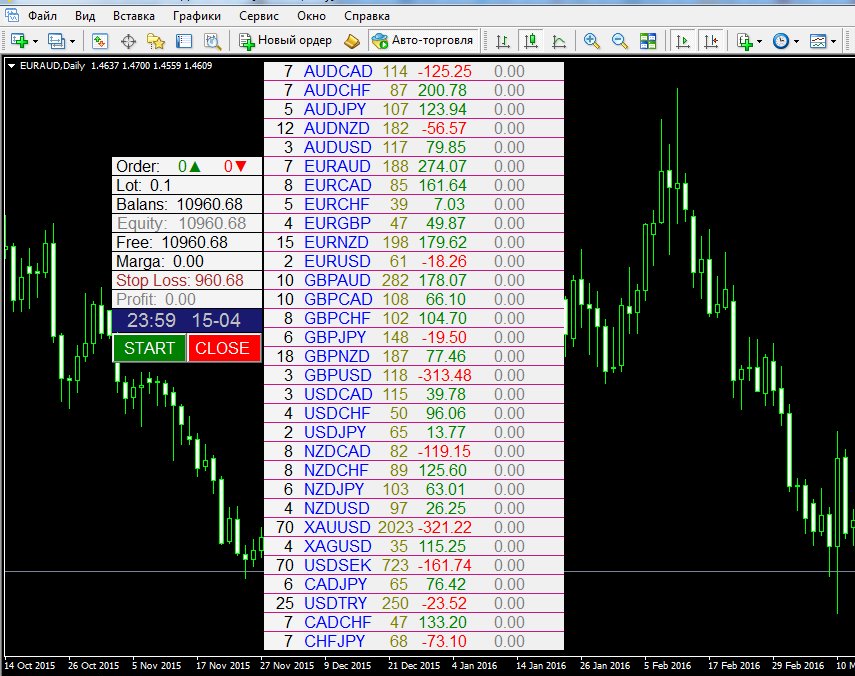
Task: Open the Indicators dropdown arrow
Action: click(x=760, y=41)
